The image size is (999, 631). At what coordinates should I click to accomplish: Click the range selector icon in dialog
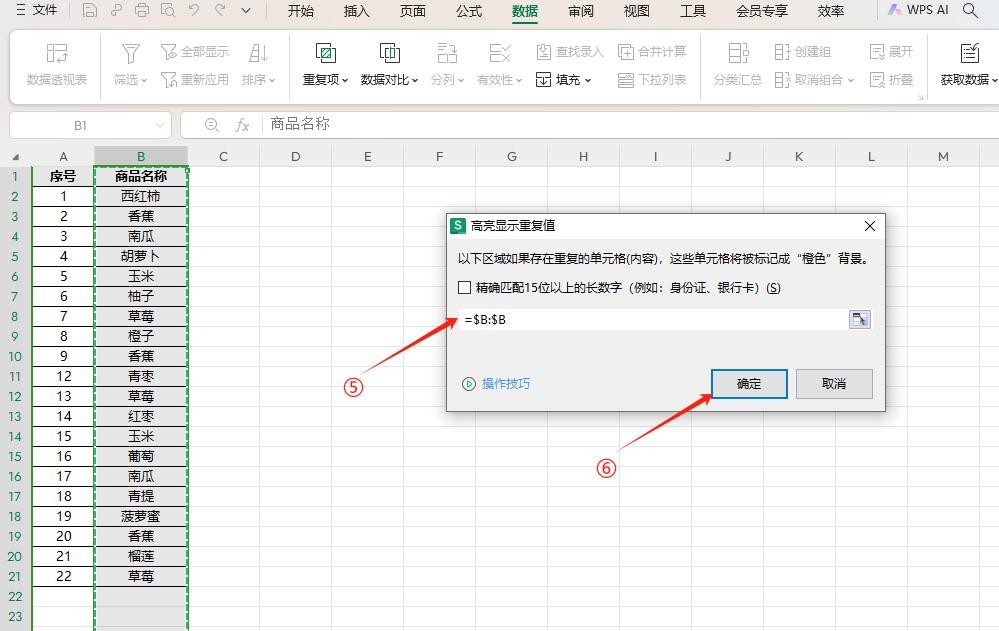point(859,319)
